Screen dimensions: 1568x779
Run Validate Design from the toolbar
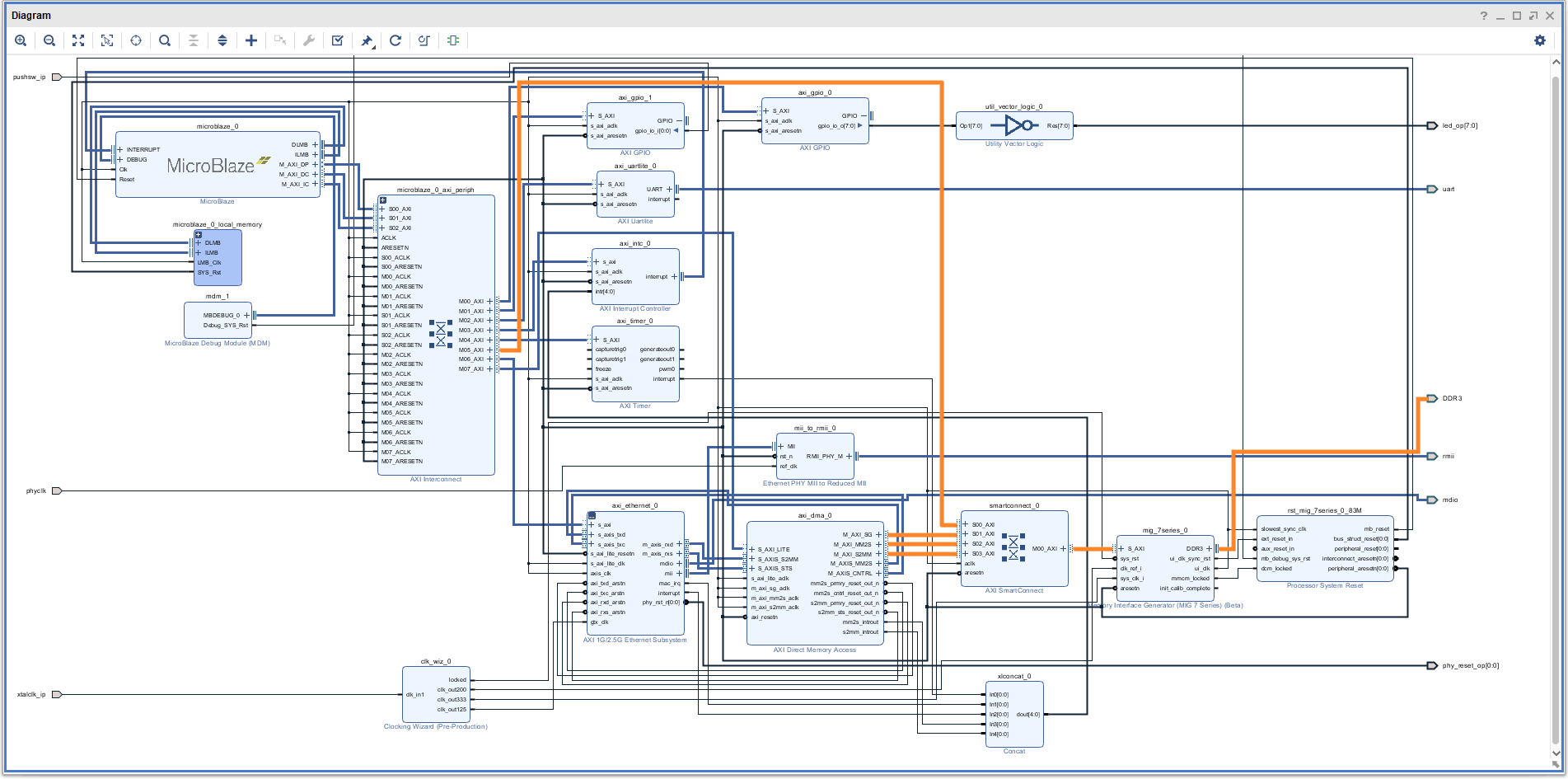338,40
